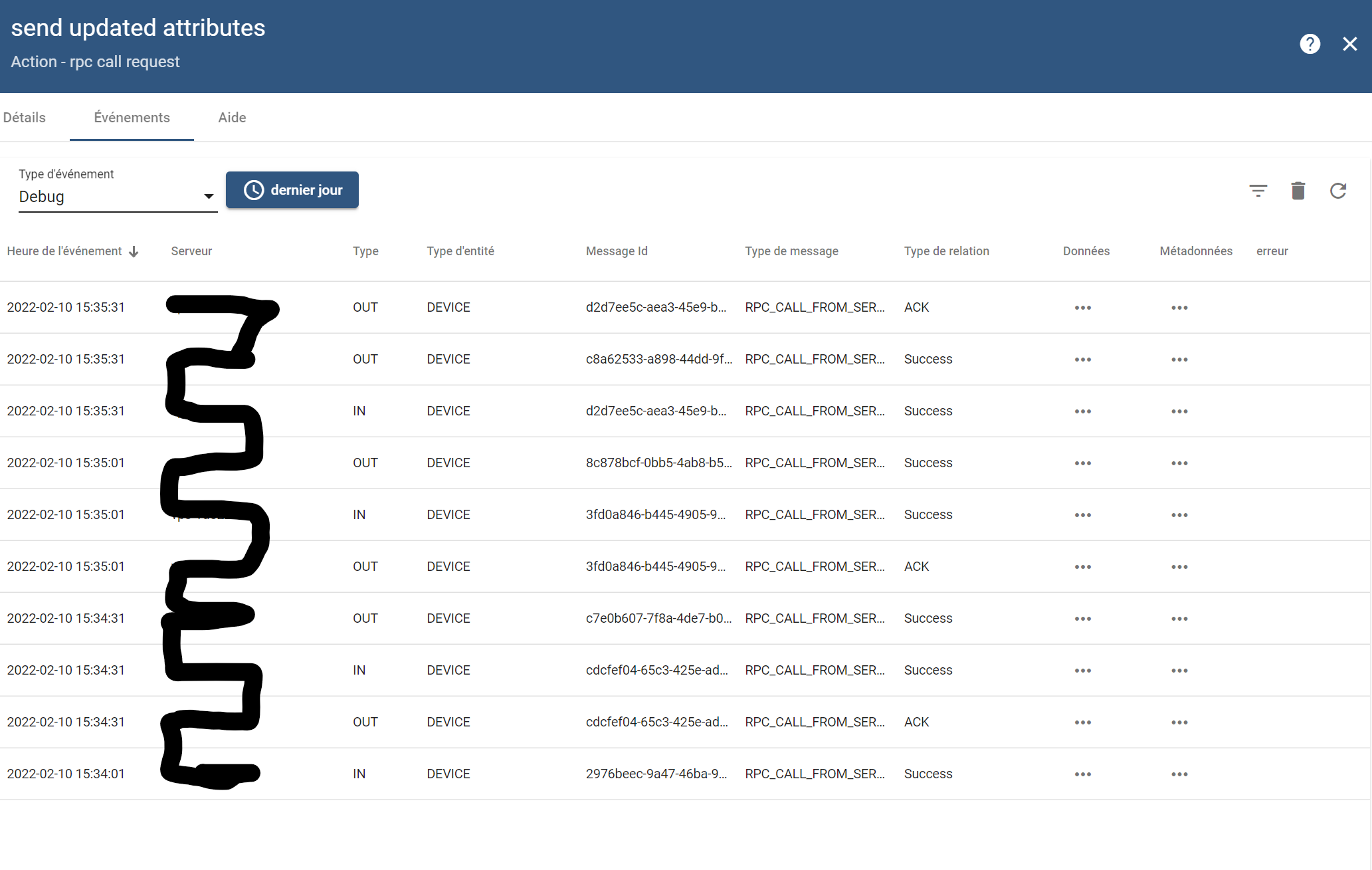The image size is (1372, 870).
Task: Open the help question mark icon
Action: tap(1310, 44)
